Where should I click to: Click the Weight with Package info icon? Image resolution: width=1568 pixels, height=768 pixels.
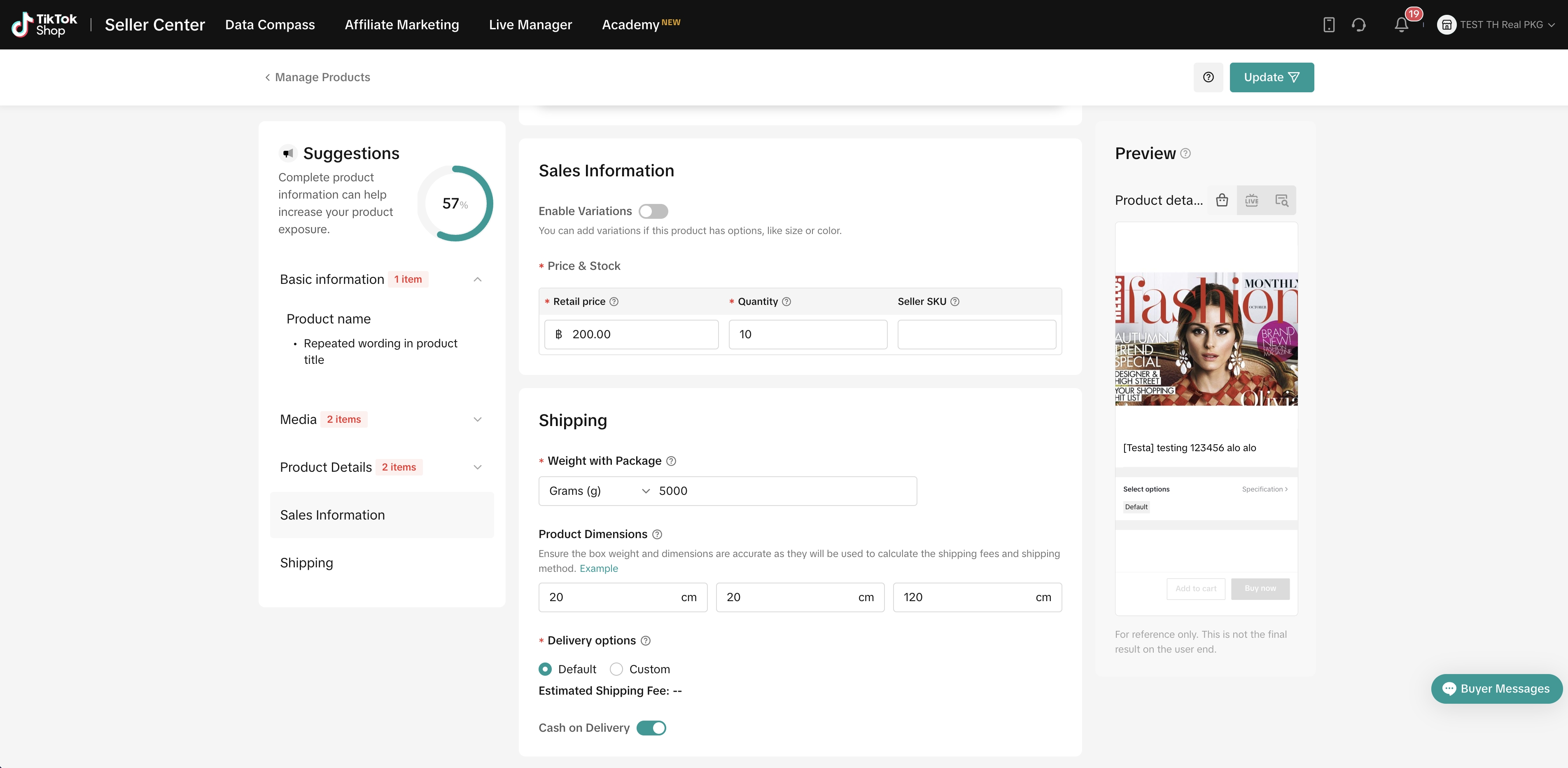[671, 461]
